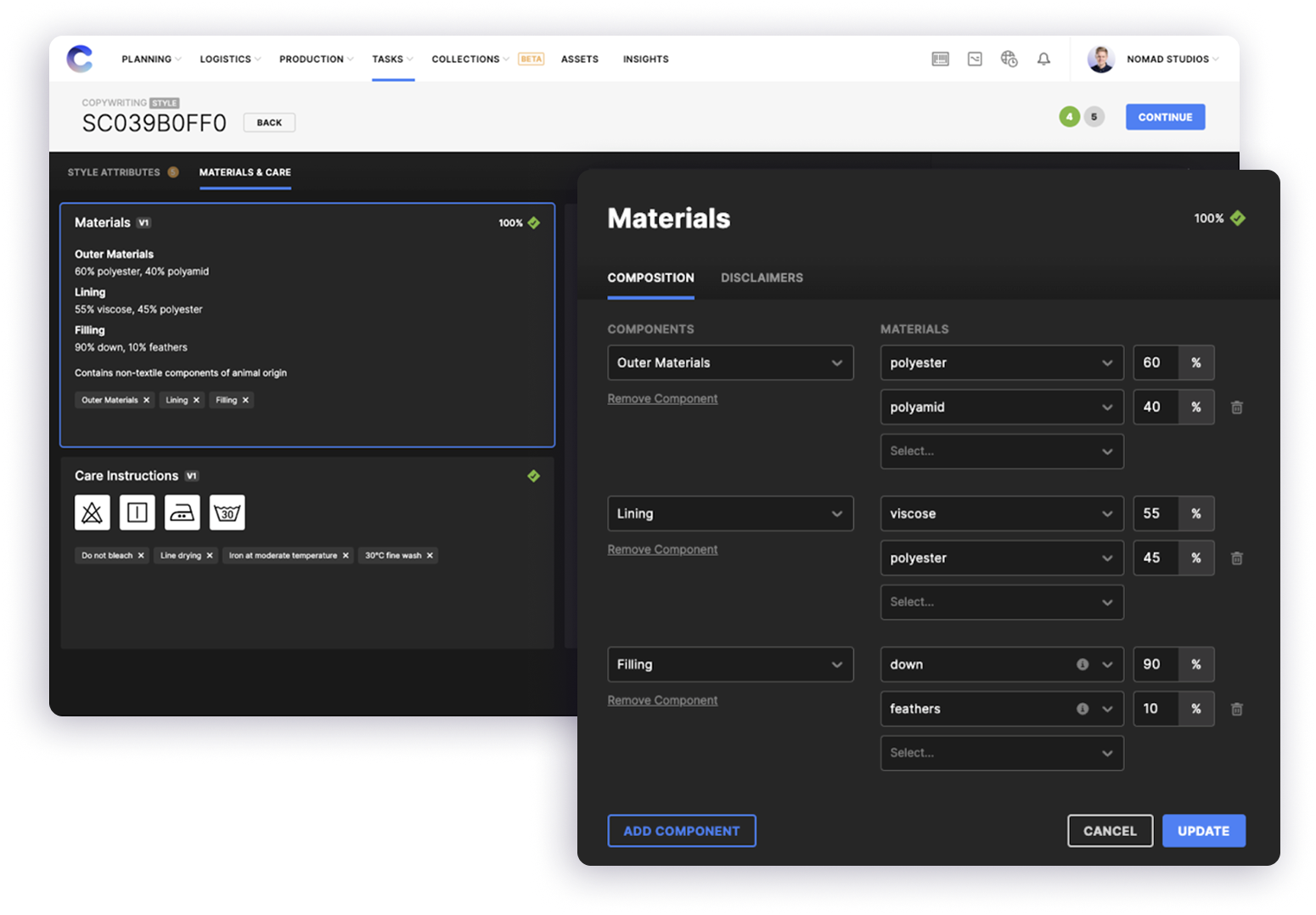Viewport: 1316px width, 915px height.
Task: Click the Style Attributes tab badge
Action: (x=173, y=171)
